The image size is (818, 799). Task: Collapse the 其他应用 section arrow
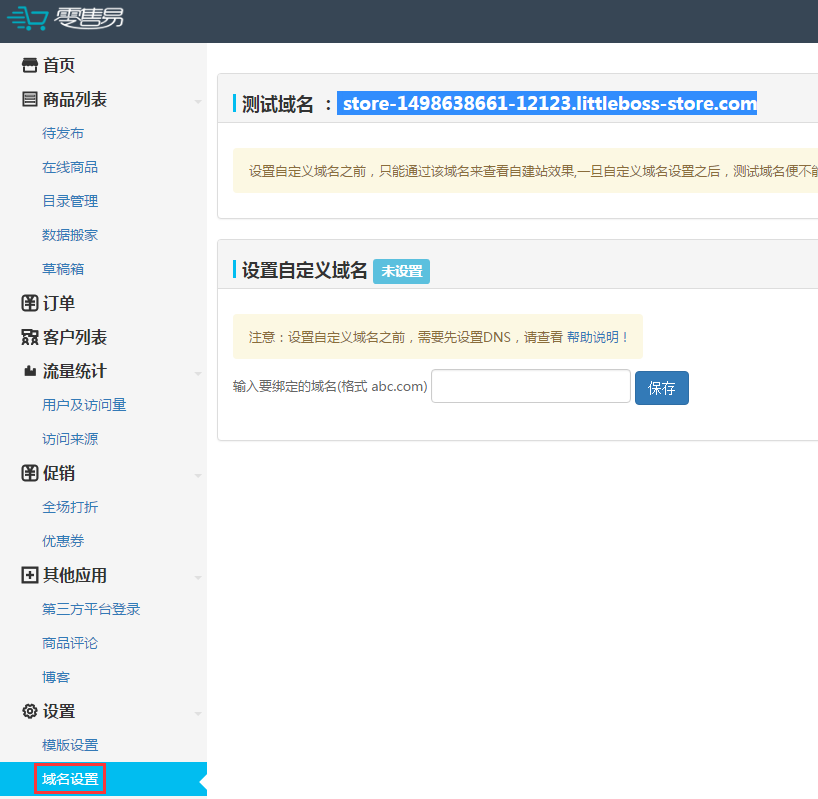tap(198, 577)
